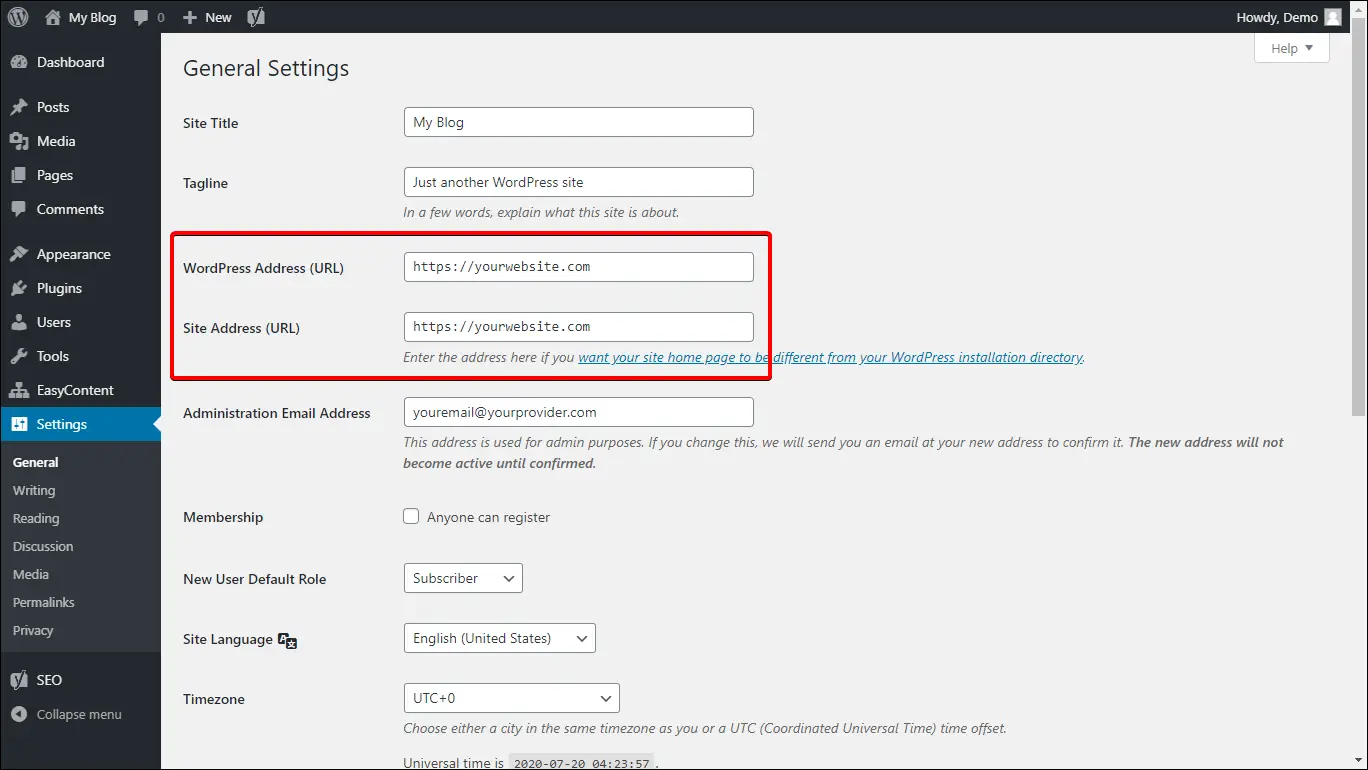
Task: Click the Collapse menu arrow icon
Action: coord(19,714)
